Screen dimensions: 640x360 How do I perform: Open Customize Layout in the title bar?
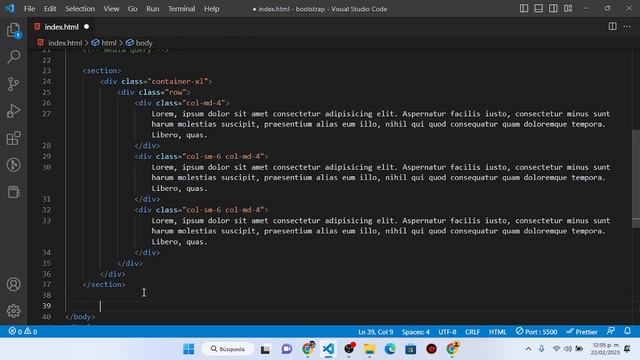(x=568, y=9)
